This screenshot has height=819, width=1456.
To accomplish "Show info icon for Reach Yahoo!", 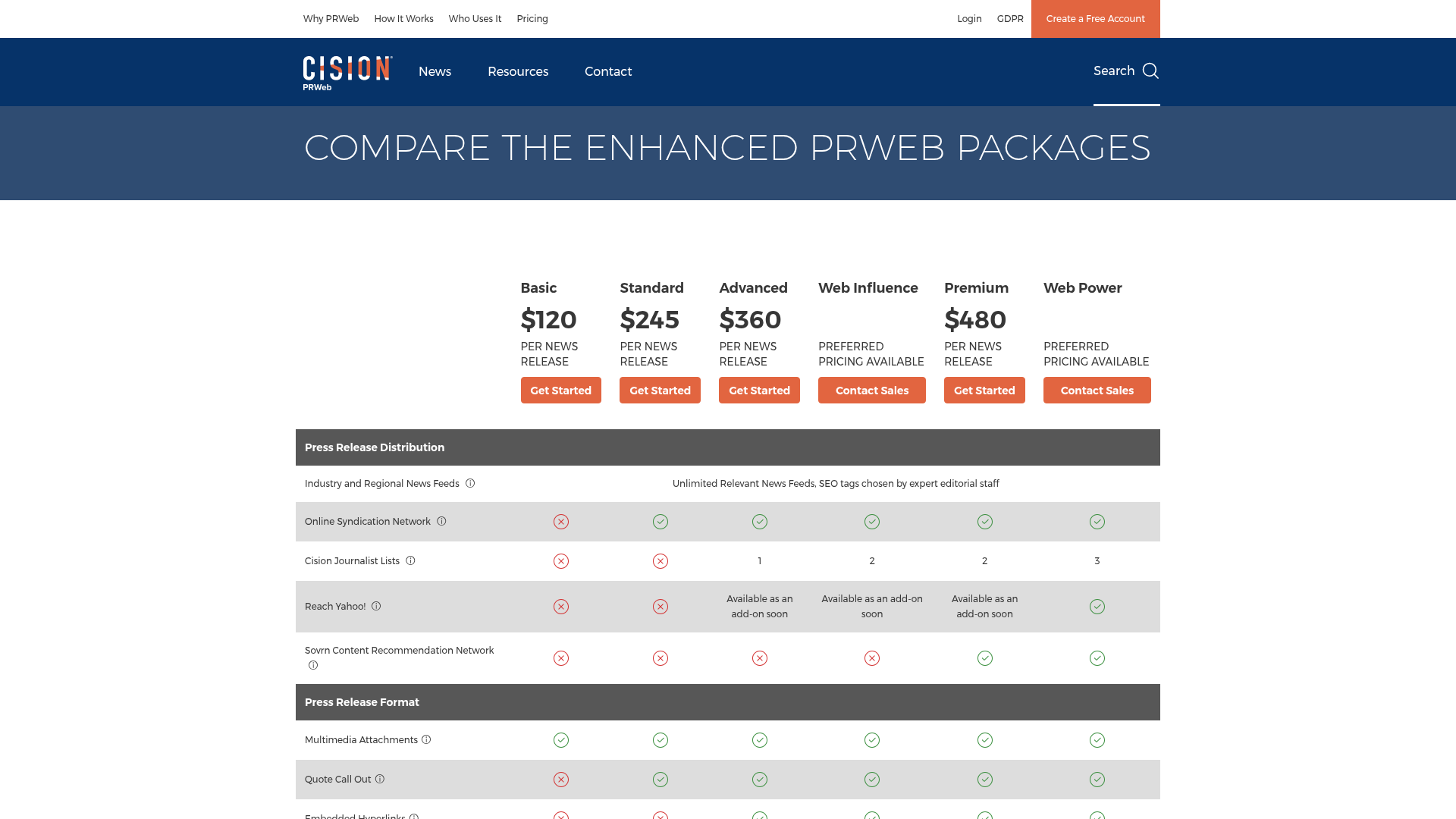I will 376,606.
